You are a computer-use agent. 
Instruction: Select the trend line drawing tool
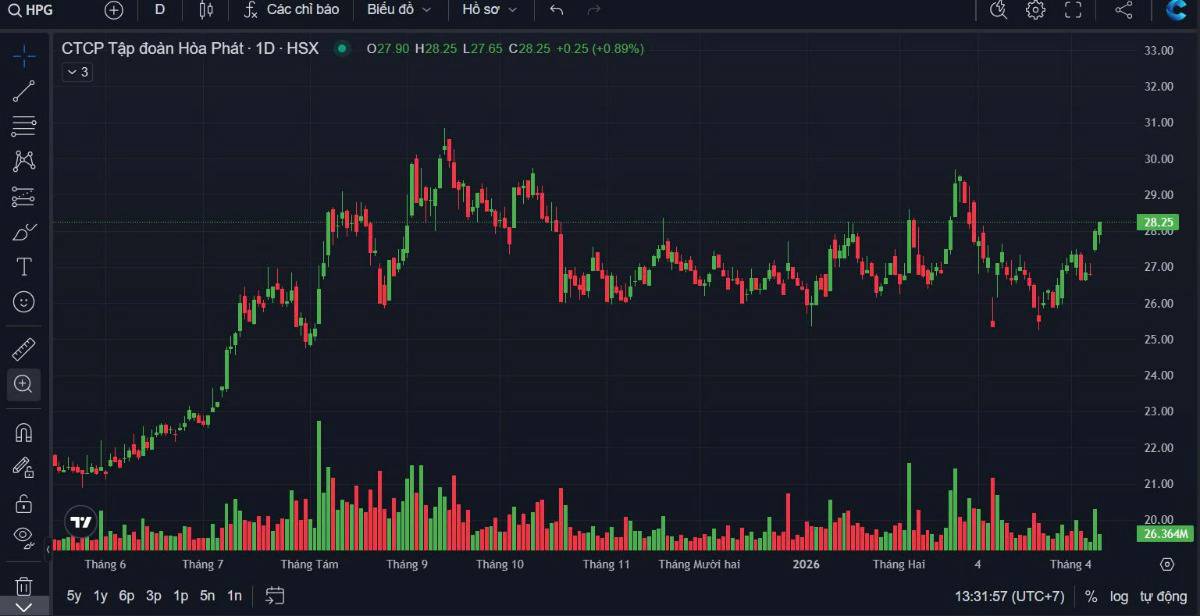coord(24,92)
